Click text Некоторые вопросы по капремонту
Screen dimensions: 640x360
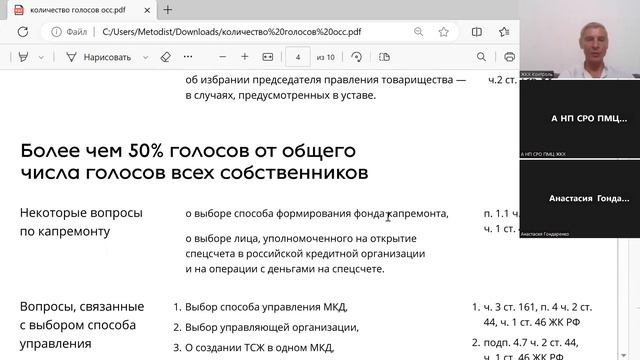click(x=81, y=222)
